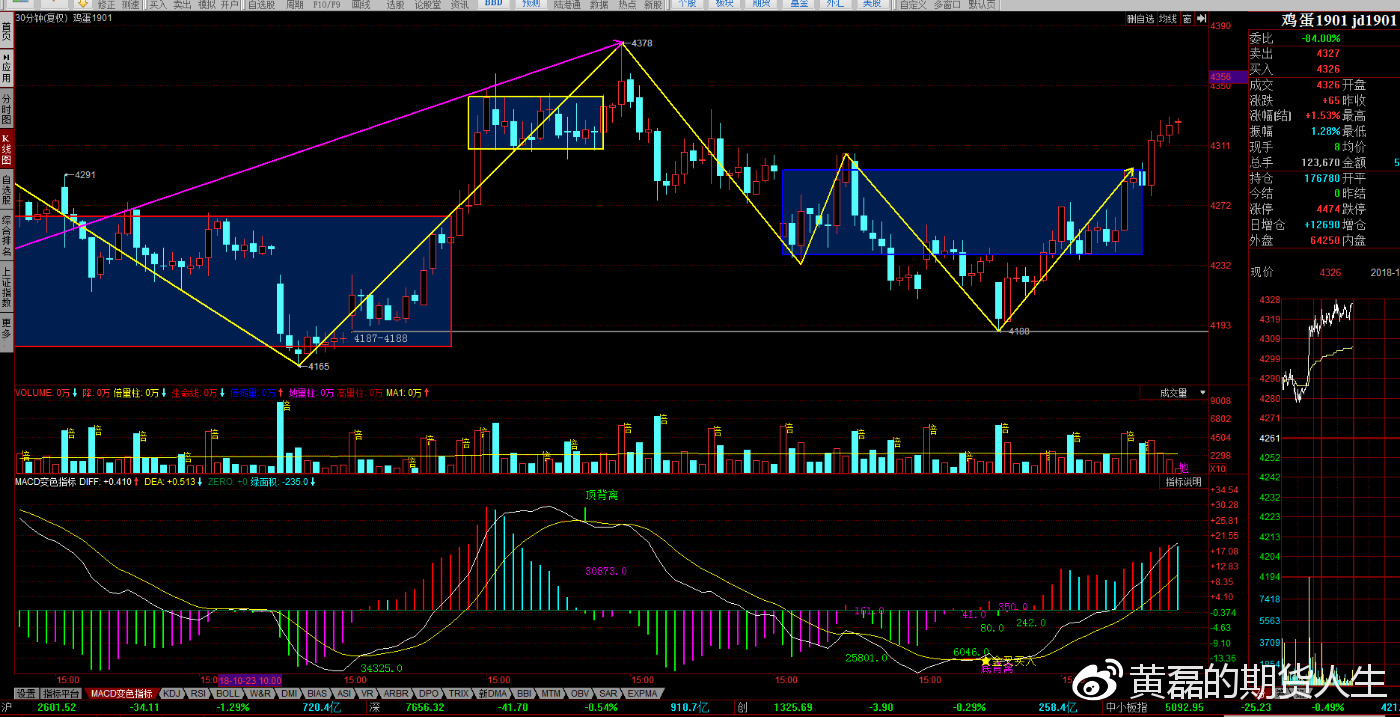This screenshot has width=1400, height=717.
Task: Open the 成交量 indicator dropdown arrow
Action: (1202, 393)
